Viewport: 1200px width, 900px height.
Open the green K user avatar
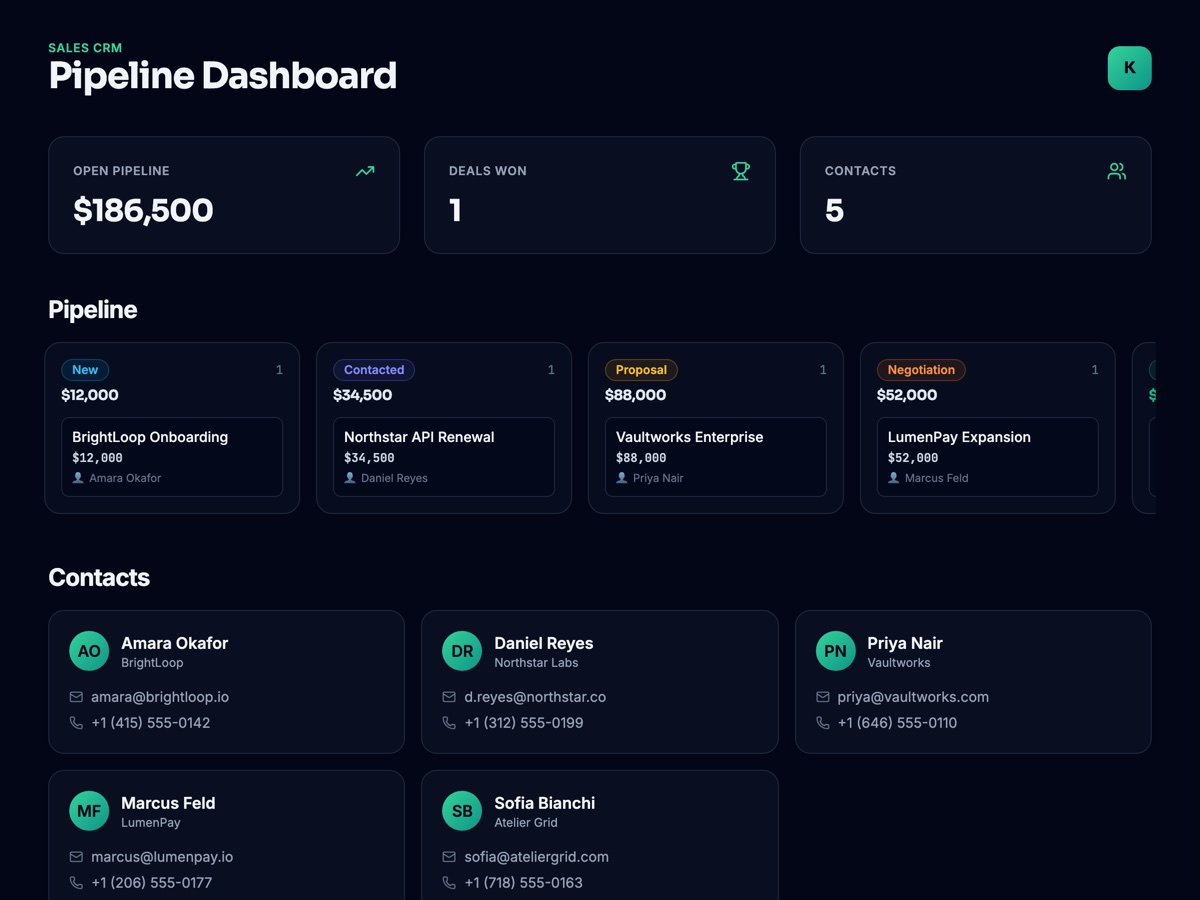(1129, 68)
